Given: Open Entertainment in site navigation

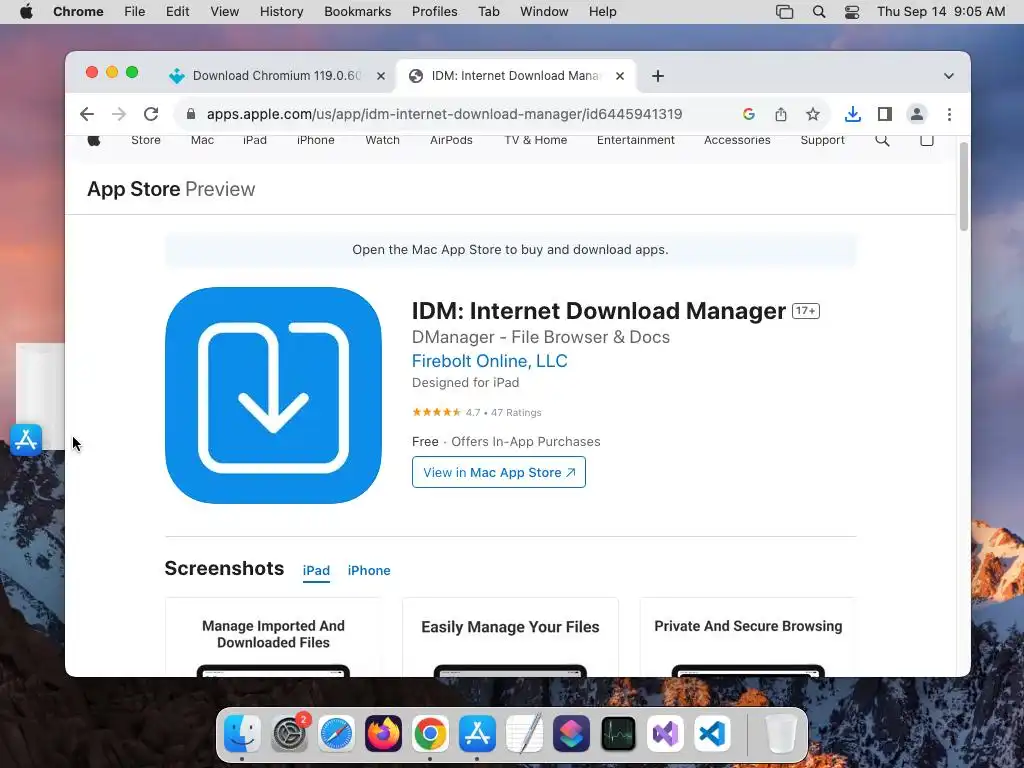Looking at the screenshot, I should click(635, 140).
